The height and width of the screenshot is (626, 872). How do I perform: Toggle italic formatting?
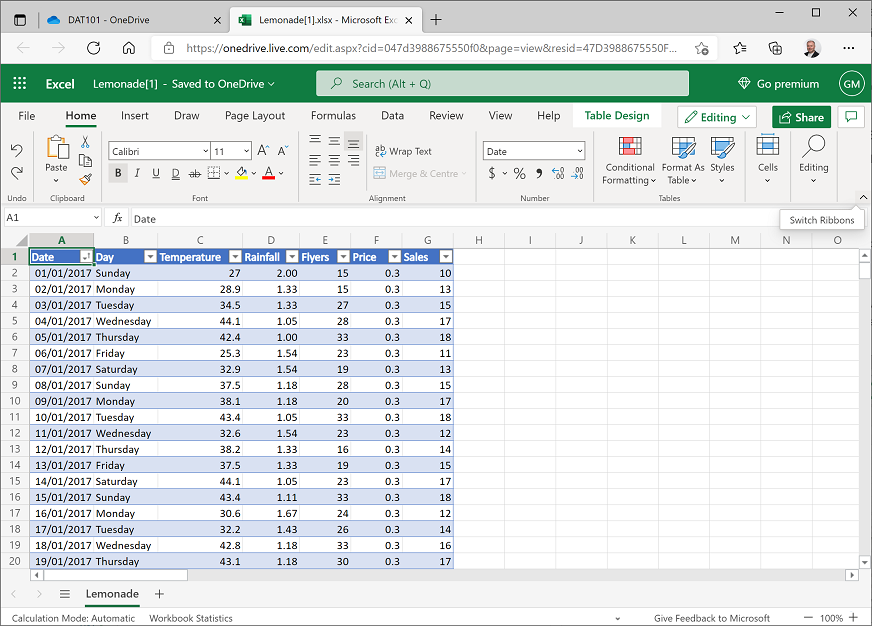point(137,173)
